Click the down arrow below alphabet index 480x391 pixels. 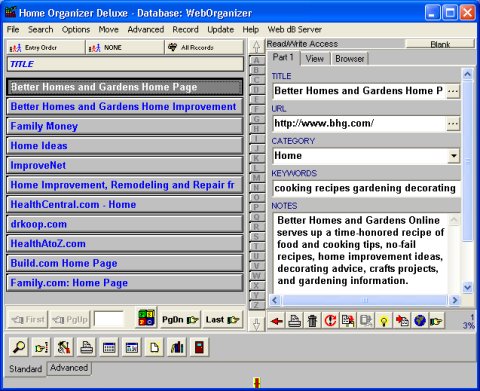coord(256,324)
